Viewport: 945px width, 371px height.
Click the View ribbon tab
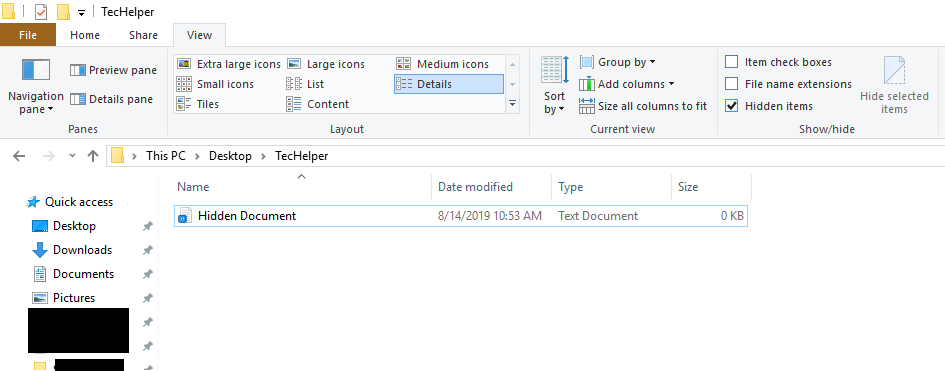click(x=199, y=35)
